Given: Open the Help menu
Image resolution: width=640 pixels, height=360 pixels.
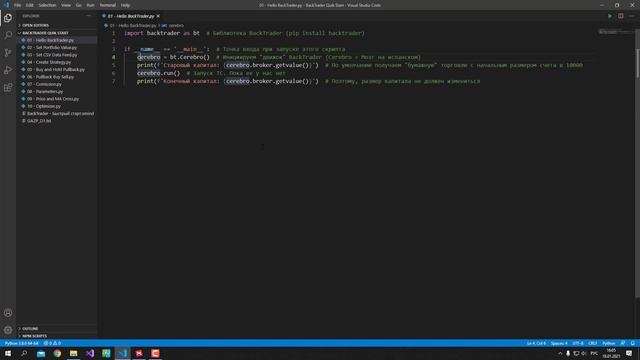Looking at the screenshot, I should pos(125,5).
